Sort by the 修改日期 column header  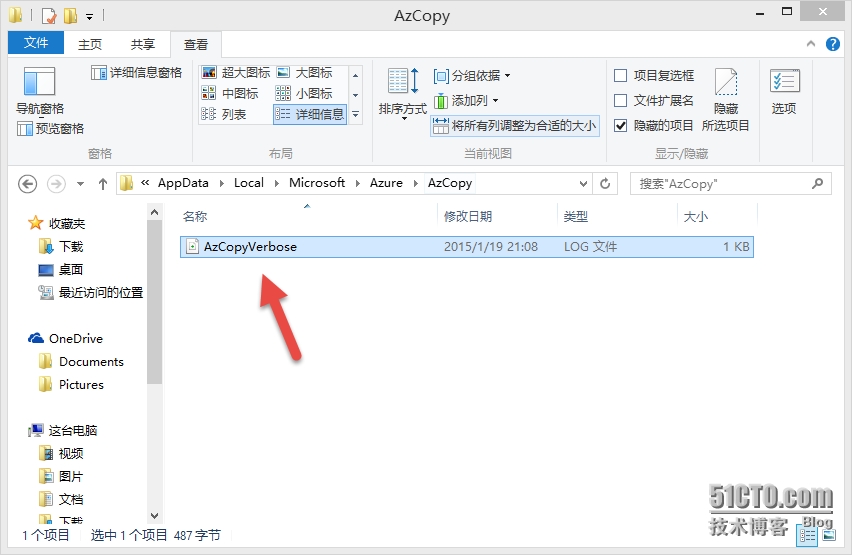497,216
